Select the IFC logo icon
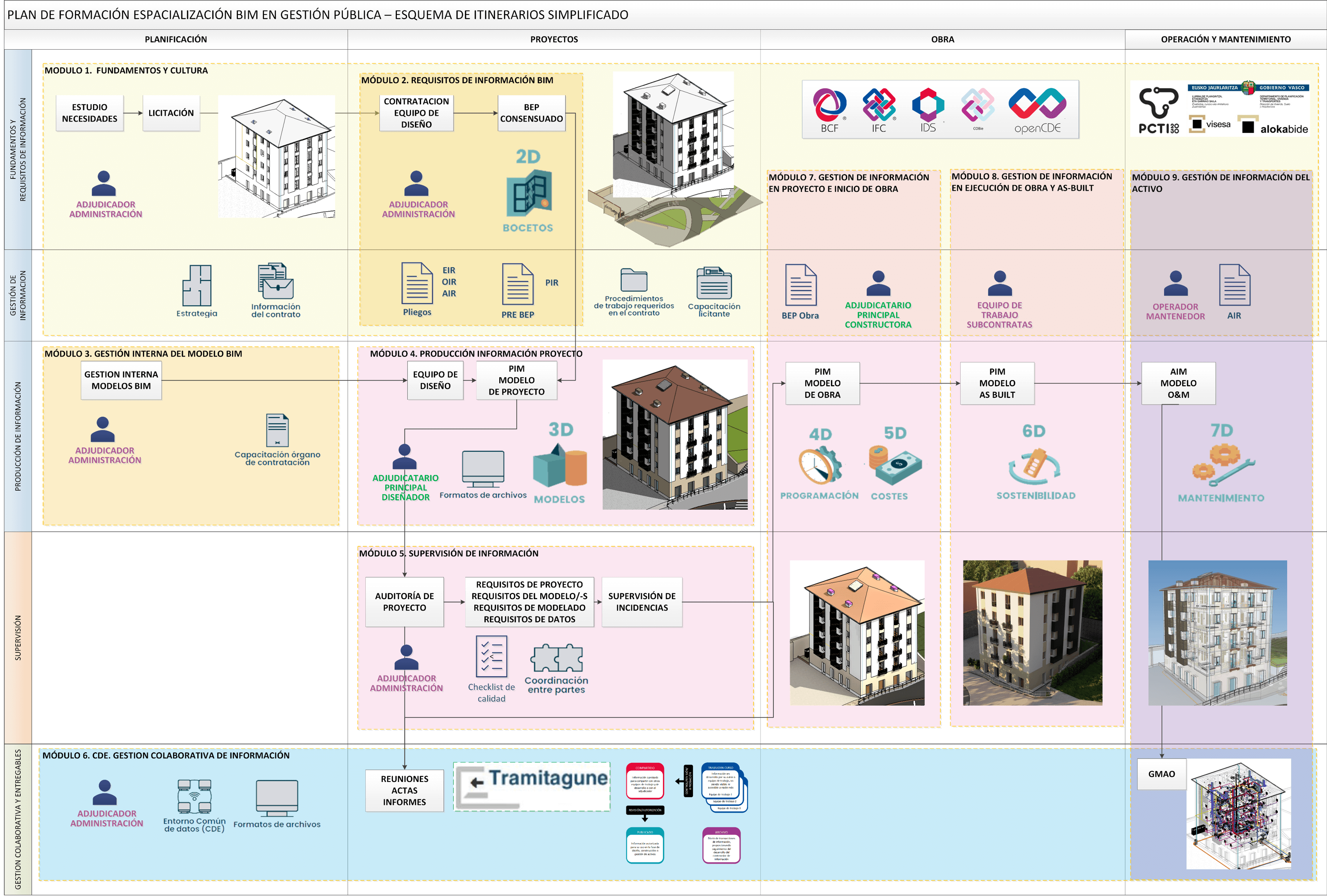The height and width of the screenshot is (896, 1327). pos(879,105)
